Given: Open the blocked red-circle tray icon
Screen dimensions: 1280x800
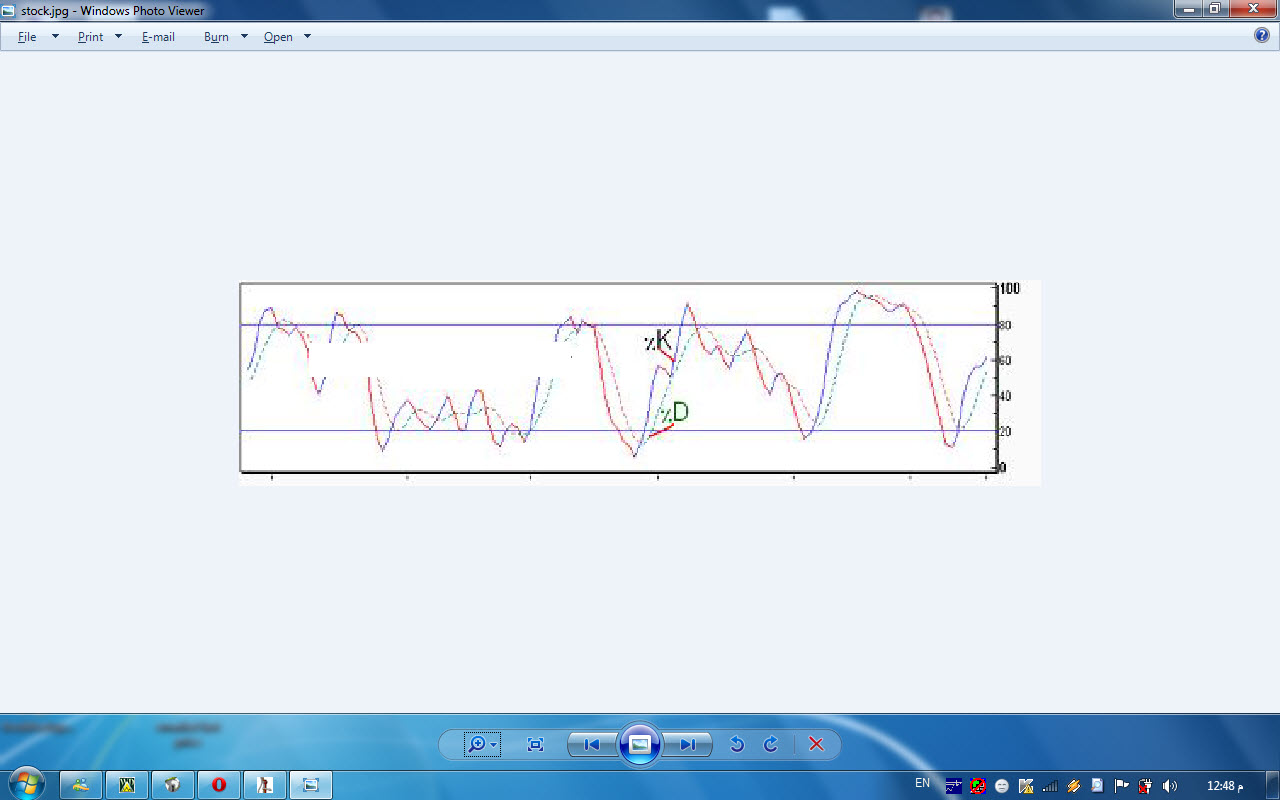Looking at the screenshot, I should click(978, 786).
